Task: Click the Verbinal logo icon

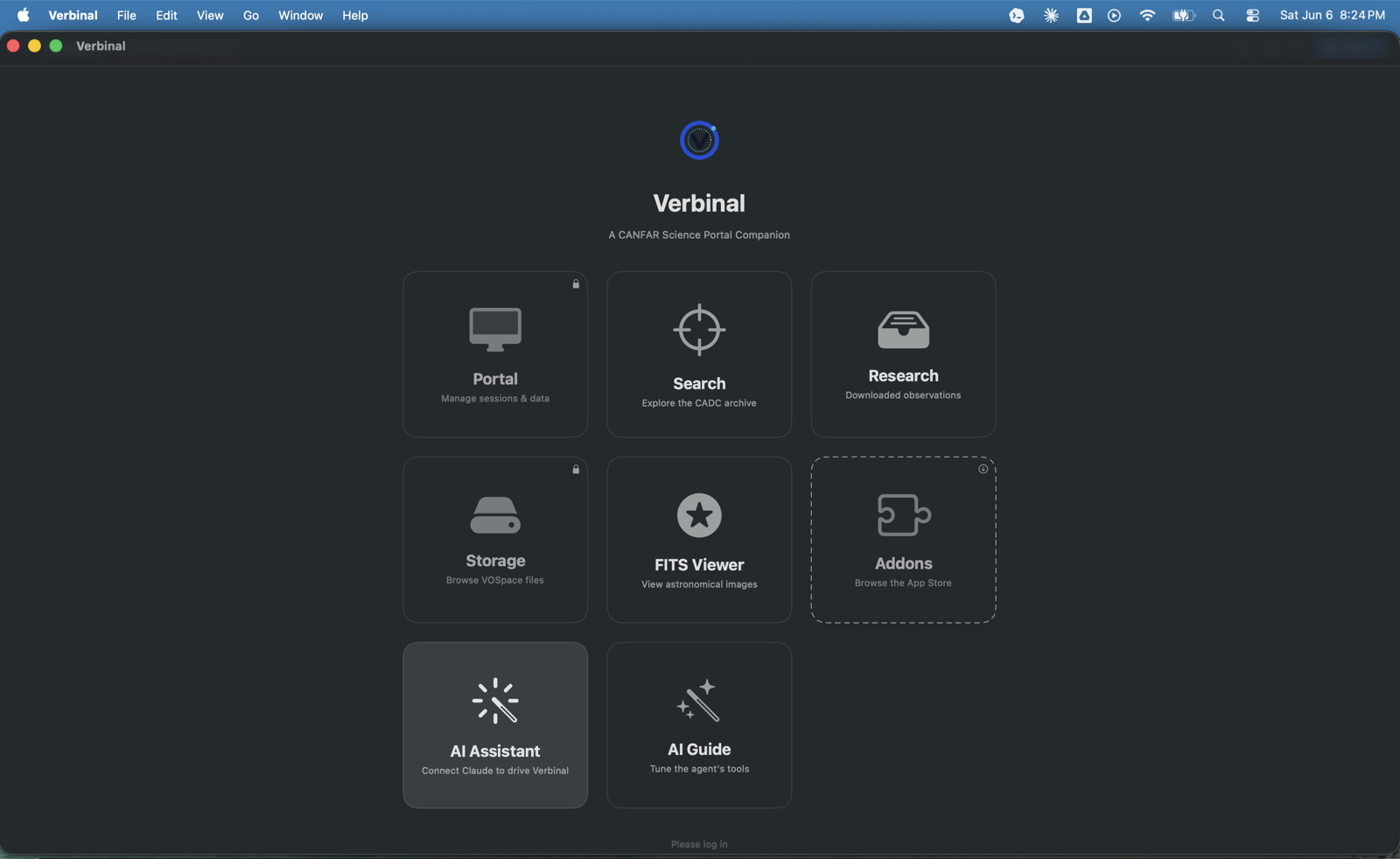Action: [699, 140]
